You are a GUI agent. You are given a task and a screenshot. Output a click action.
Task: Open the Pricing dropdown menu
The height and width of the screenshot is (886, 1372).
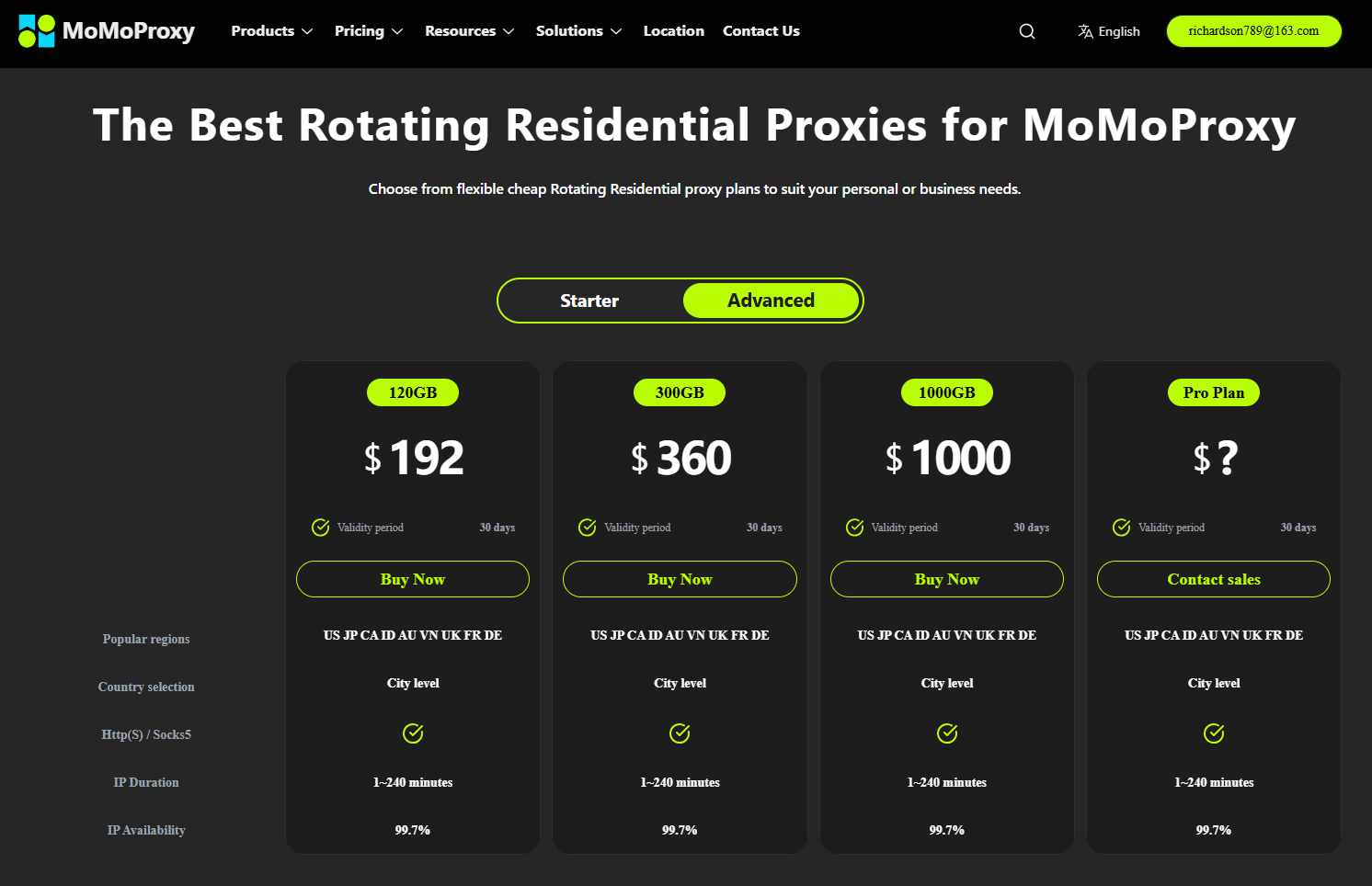coord(368,31)
